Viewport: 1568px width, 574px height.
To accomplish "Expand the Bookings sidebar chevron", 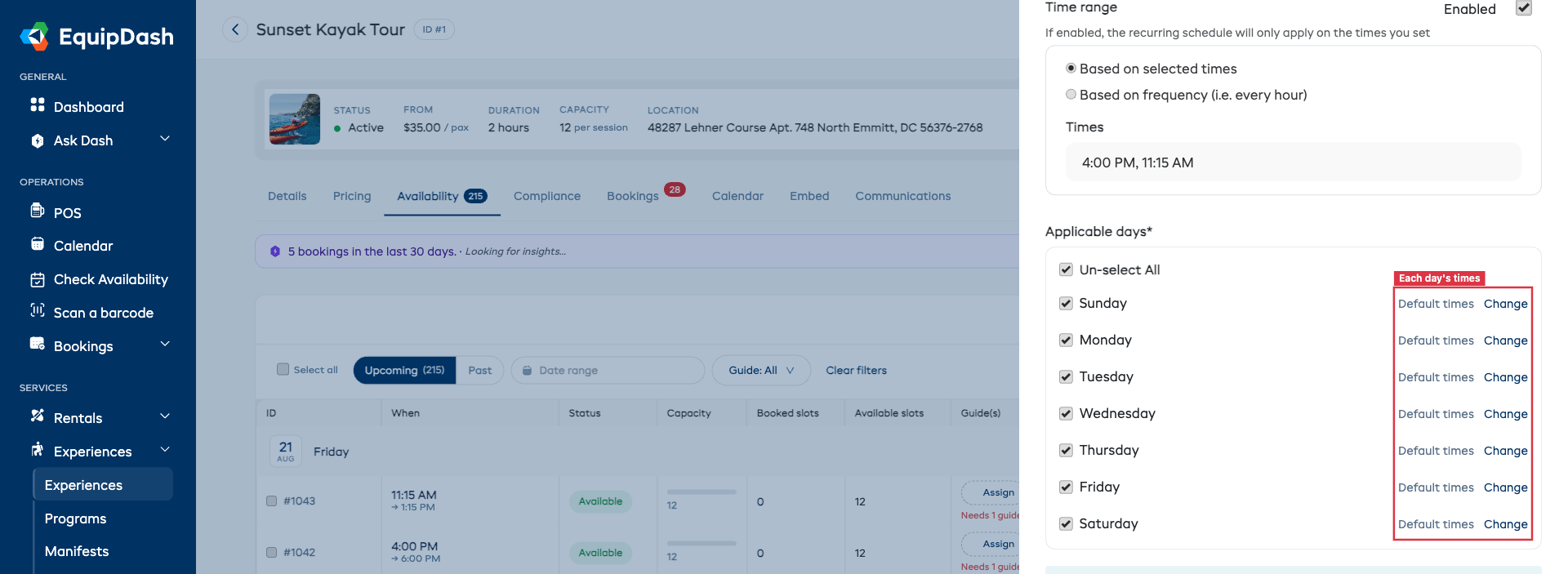I will [x=165, y=344].
